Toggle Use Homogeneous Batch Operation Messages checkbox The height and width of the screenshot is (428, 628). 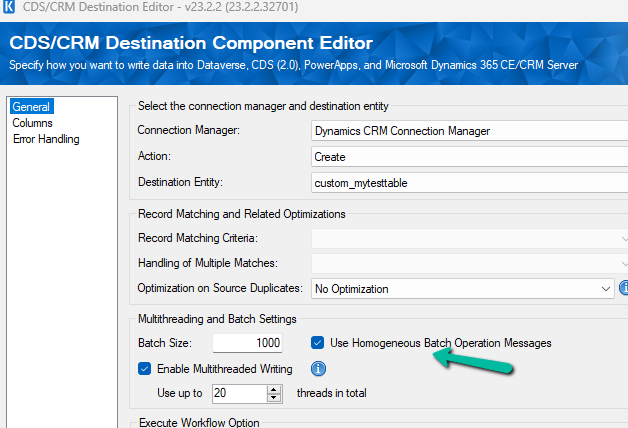point(317,343)
